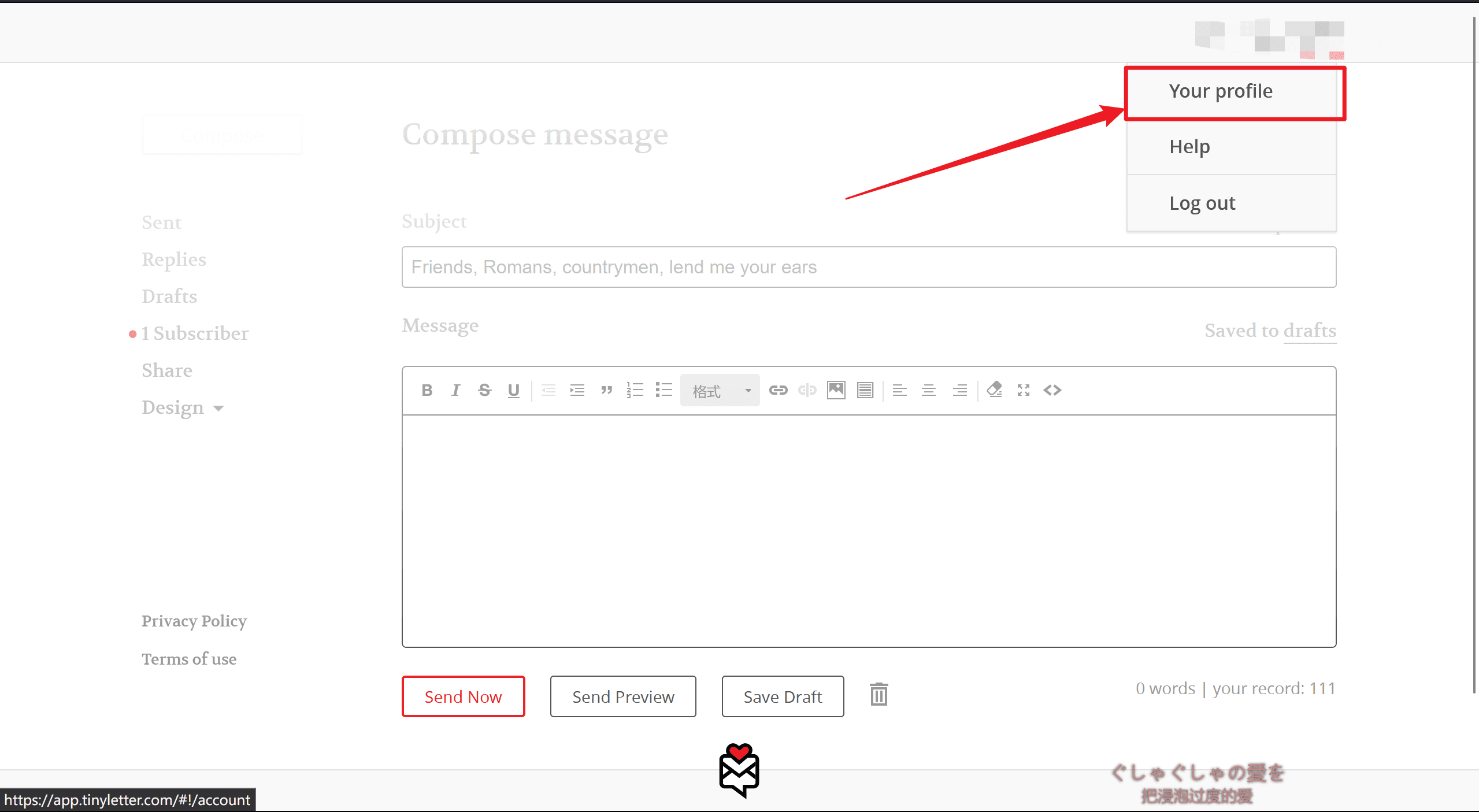Maximize the editor with fullscreen icon
Screen dimensions: 1479x812
pyautogui.click(x=1024, y=391)
